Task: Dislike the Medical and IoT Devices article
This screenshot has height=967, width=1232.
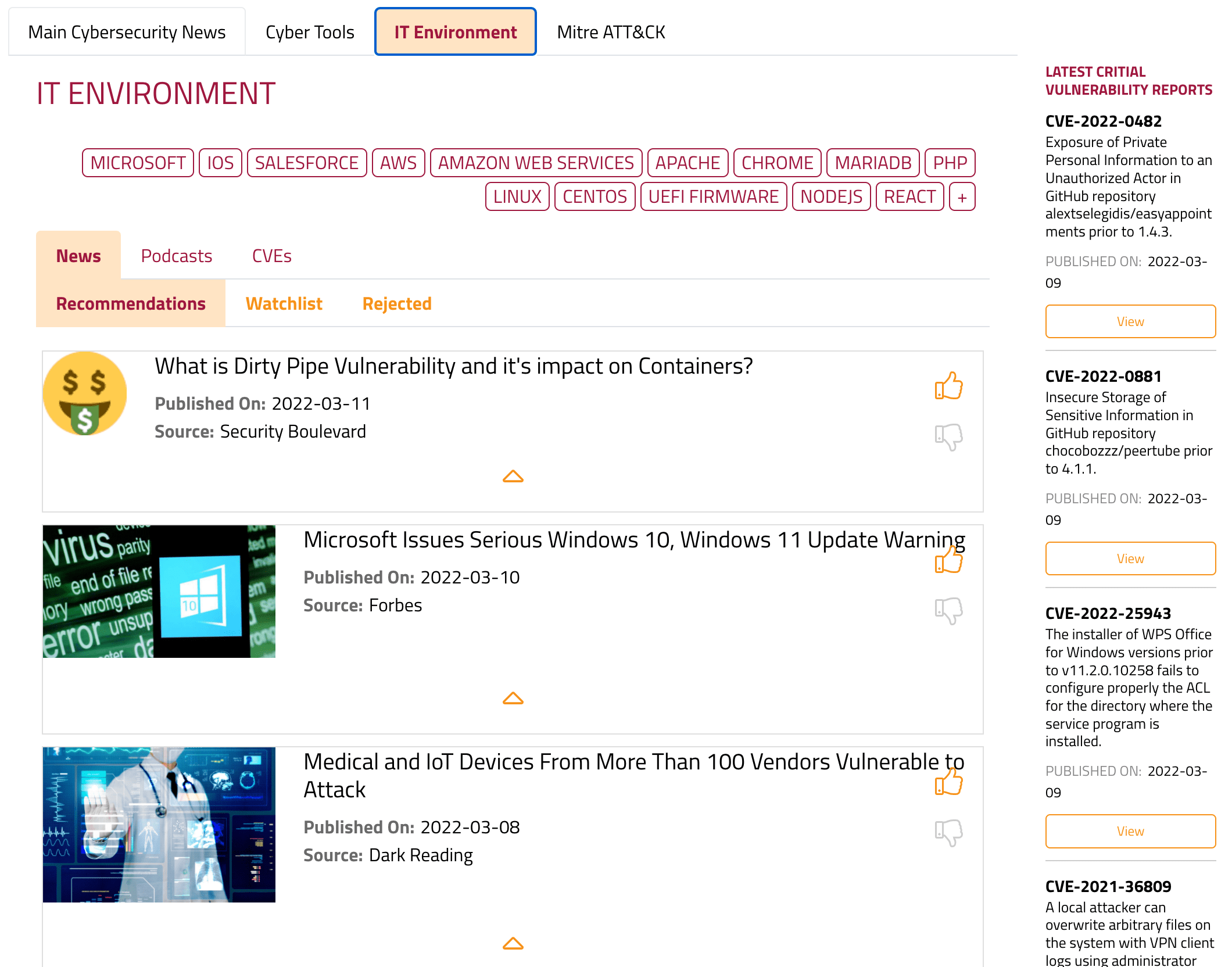Action: pyautogui.click(x=948, y=833)
